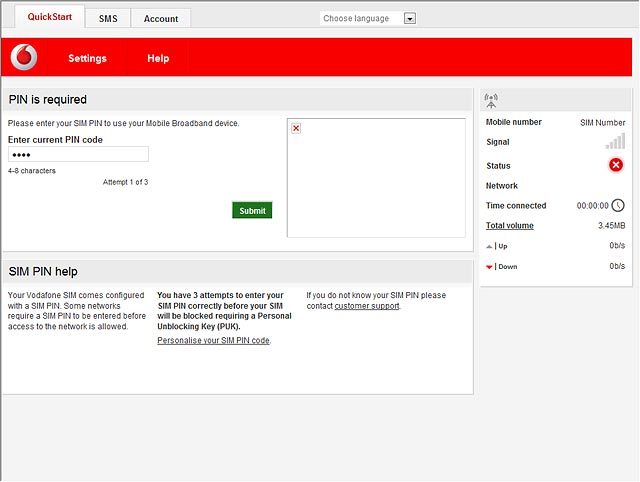Click the Down speed 0b/s value
The image size is (640, 482).
(x=617, y=266)
